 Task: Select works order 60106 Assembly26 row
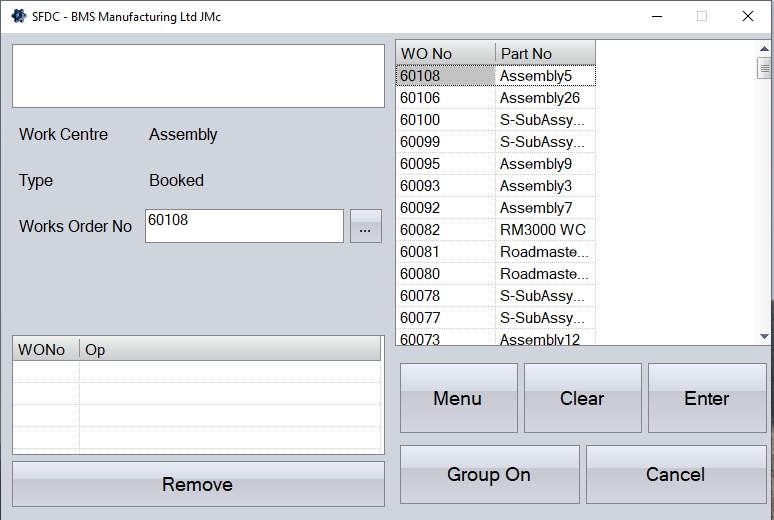click(495, 98)
